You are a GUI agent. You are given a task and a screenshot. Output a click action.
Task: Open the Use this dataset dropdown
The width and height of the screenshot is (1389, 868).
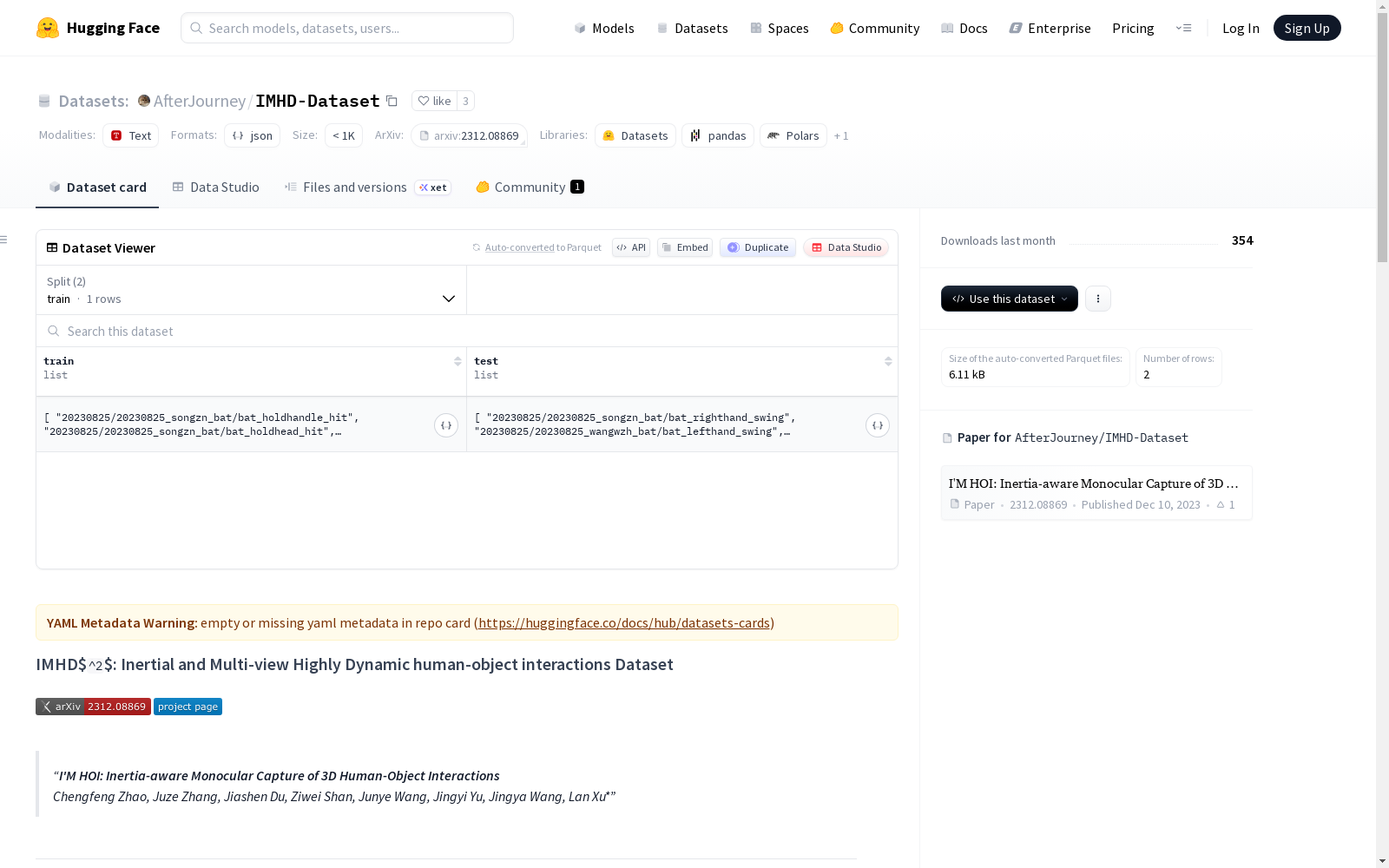click(x=1010, y=299)
